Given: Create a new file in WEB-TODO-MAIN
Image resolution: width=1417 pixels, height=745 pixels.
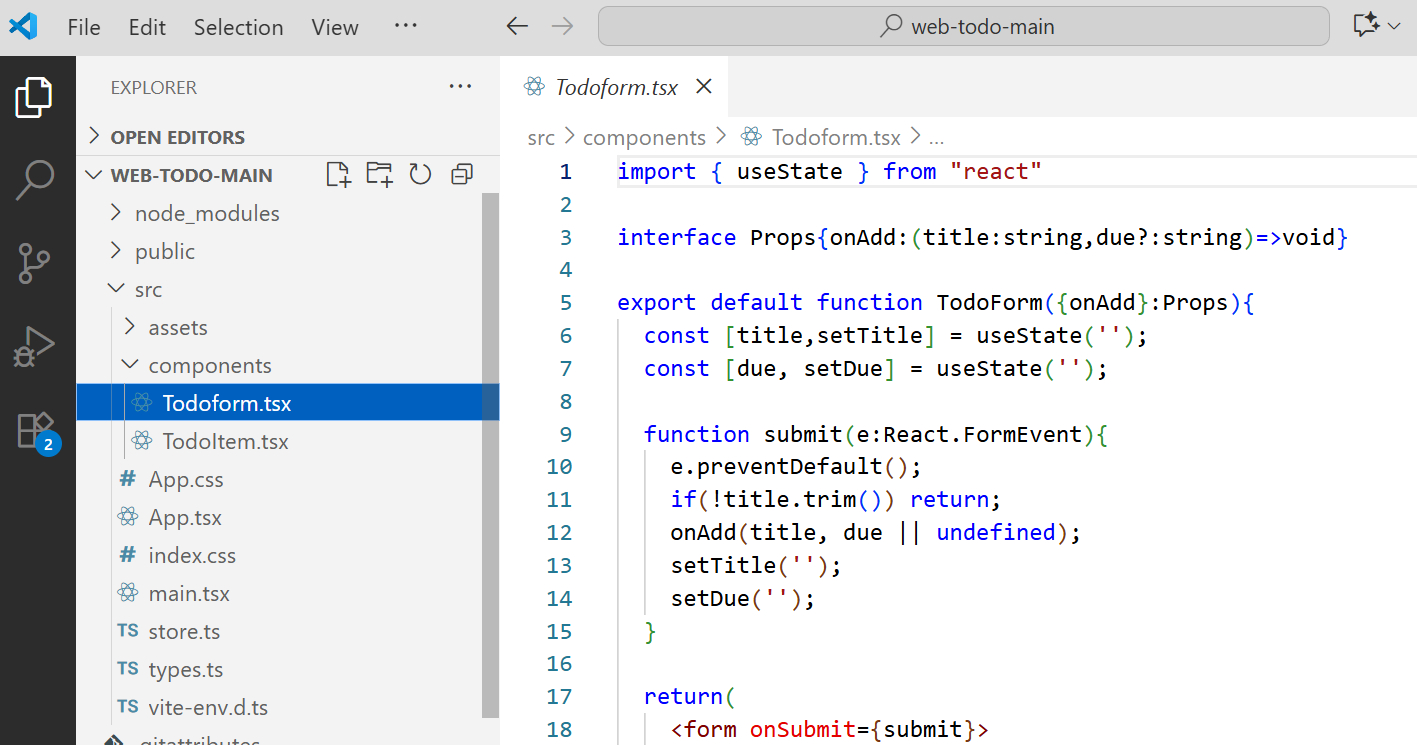Looking at the screenshot, I should pos(339,175).
